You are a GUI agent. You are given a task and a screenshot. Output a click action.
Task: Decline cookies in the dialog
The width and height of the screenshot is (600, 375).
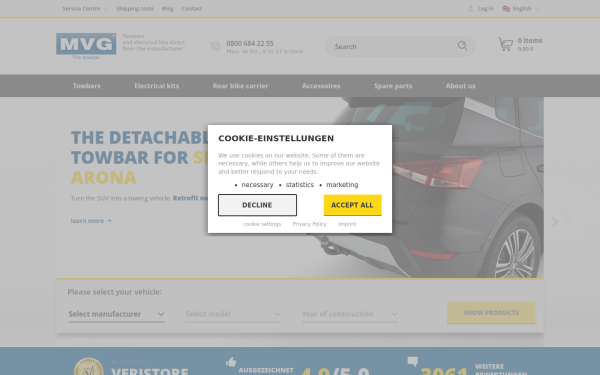tap(257, 205)
